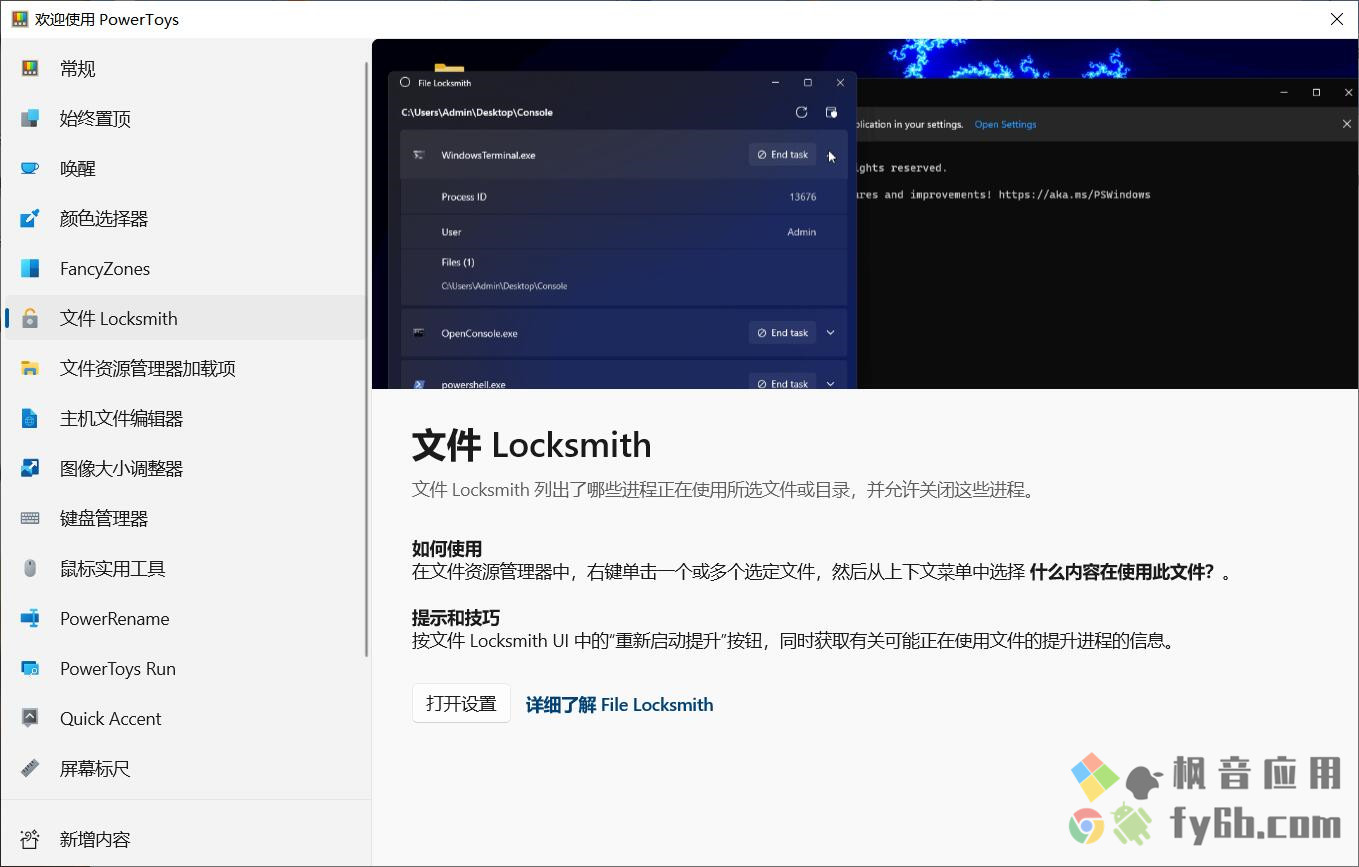Viewport: 1359px width, 867px height.
Task: Go to the 唤醒 section
Action: point(186,169)
